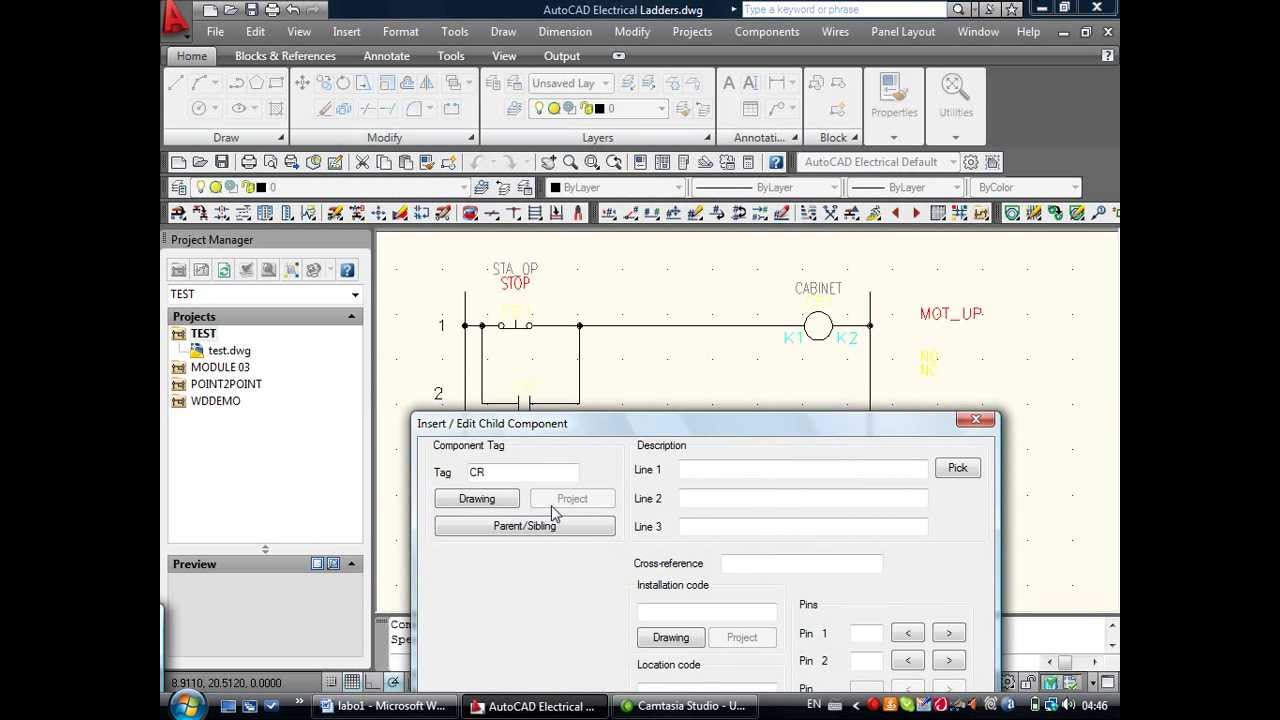Expand the Layers panel flyout arrow
Viewport: 1280px width, 720px height.
[x=707, y=138]
